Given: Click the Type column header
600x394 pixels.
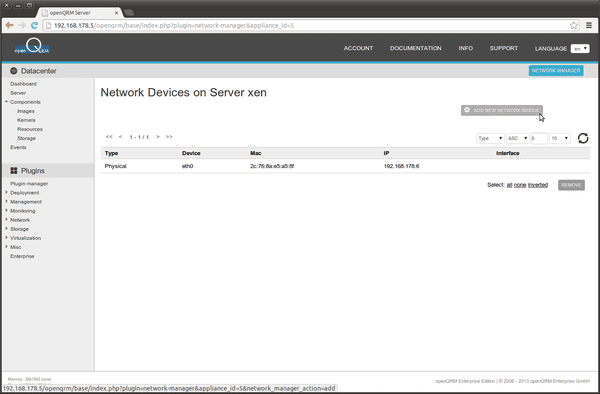Looking at the screenshot, I should 111,153.
